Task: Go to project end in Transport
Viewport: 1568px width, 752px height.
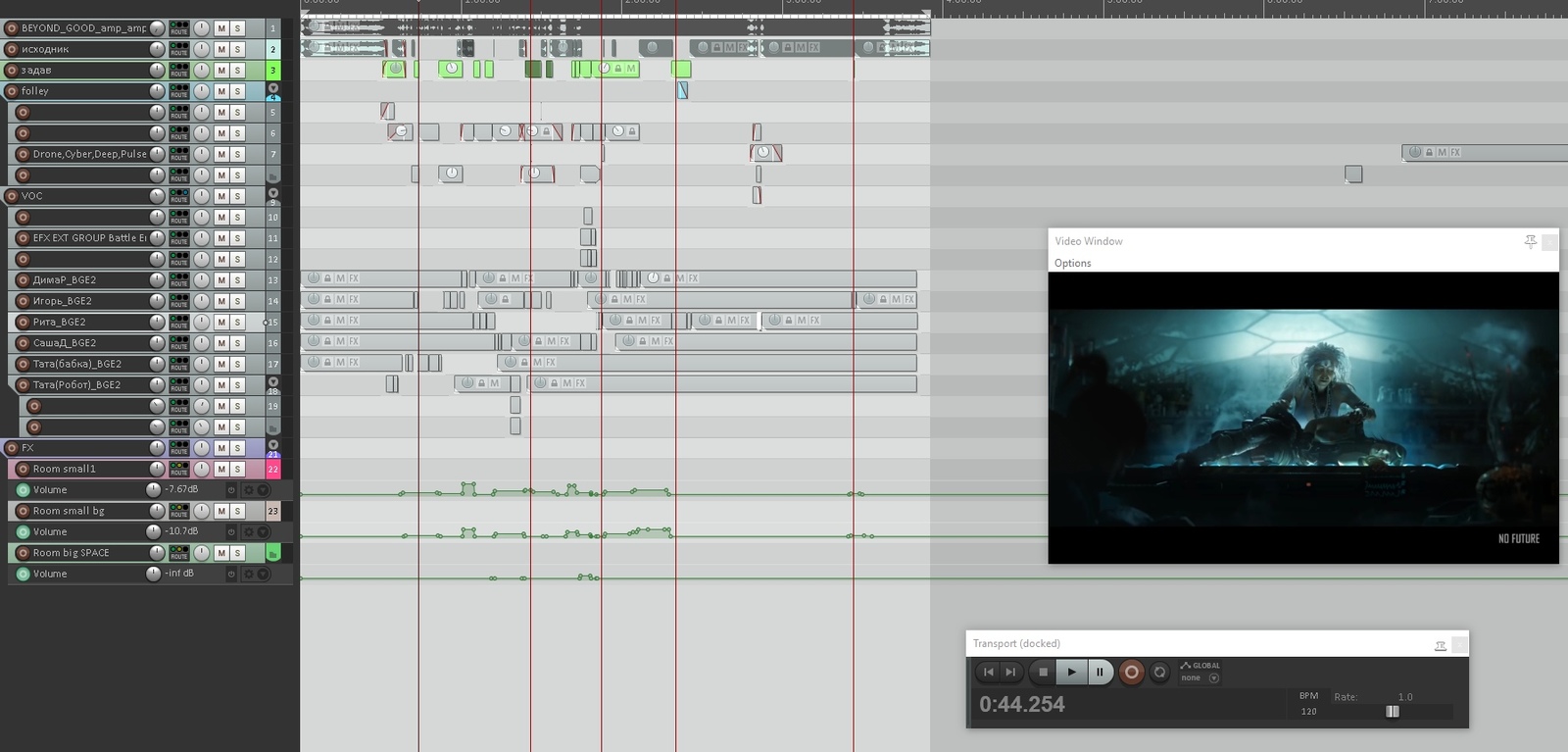Action: coord(1010,672)
